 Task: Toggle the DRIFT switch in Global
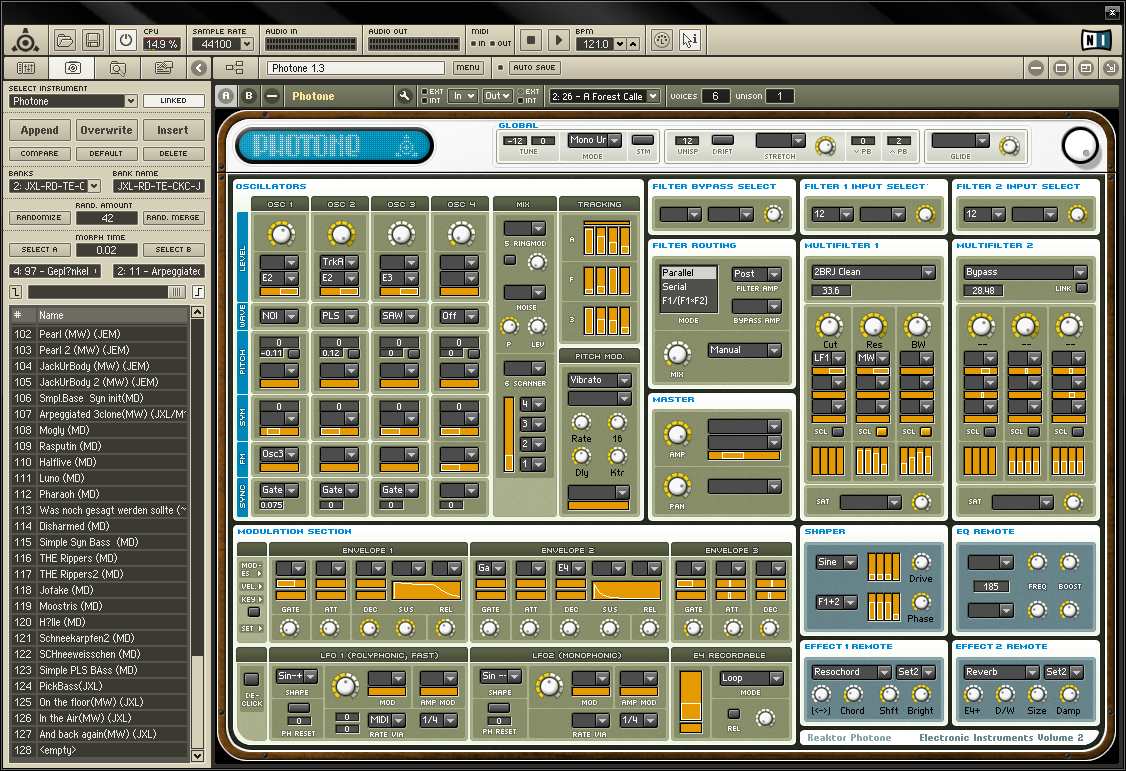pos(722,140)
